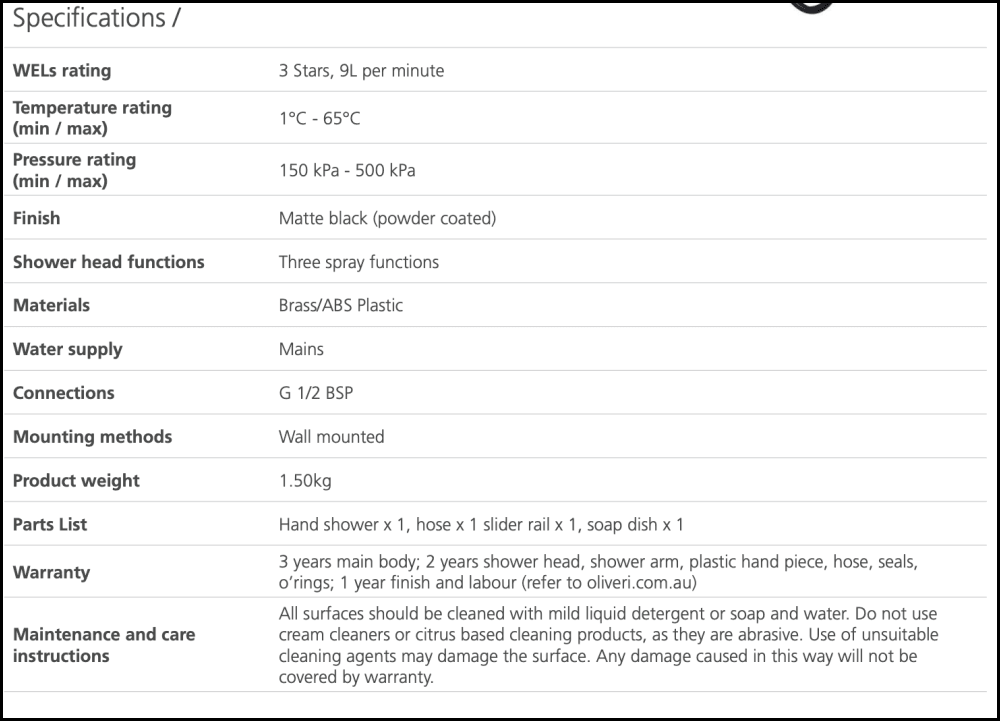
Task: Click the "Pressure rating (min / max)" label
Action: click(74, 170)
